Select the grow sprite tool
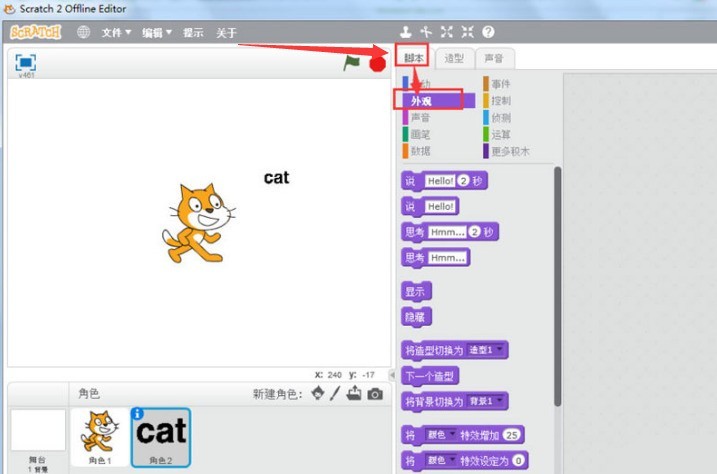 click(x=447, y=32)
